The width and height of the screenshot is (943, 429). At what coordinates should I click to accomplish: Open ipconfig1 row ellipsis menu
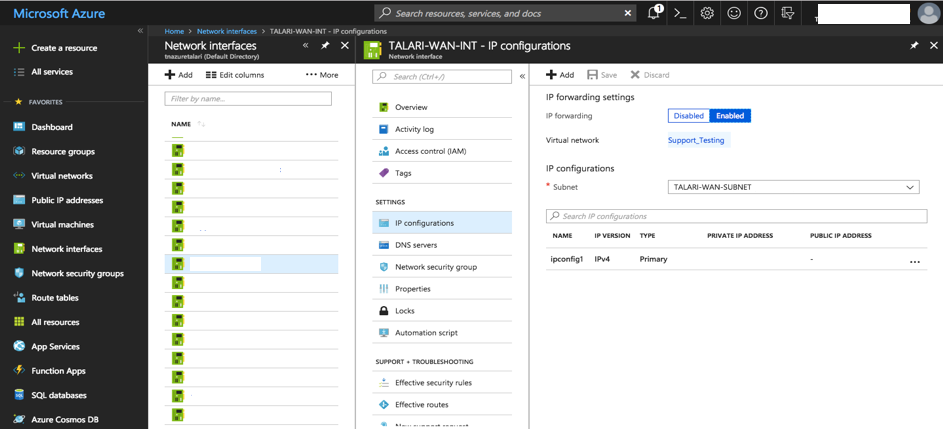click(x=915, y=262)
